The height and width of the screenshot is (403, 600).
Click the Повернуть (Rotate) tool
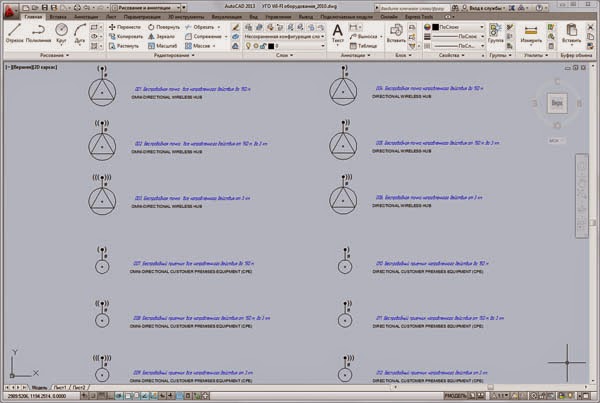(164, 27)
